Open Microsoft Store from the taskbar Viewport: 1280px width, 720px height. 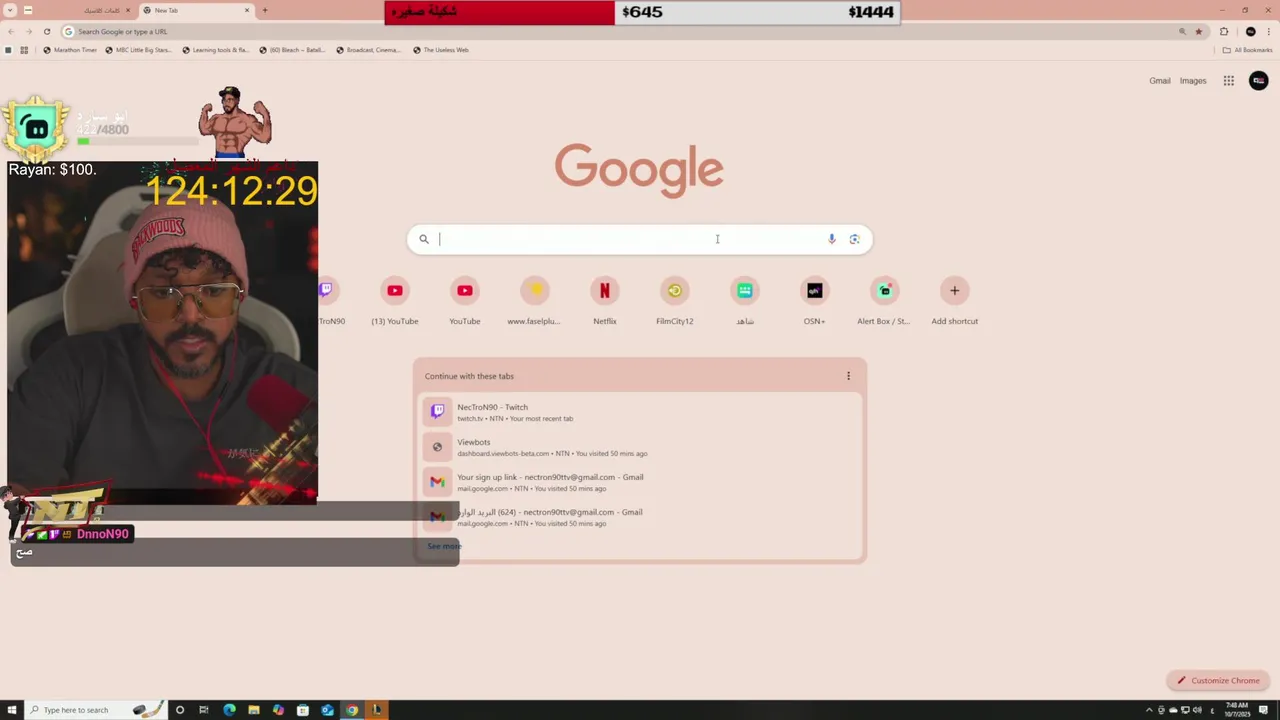(x=303, y=710)
